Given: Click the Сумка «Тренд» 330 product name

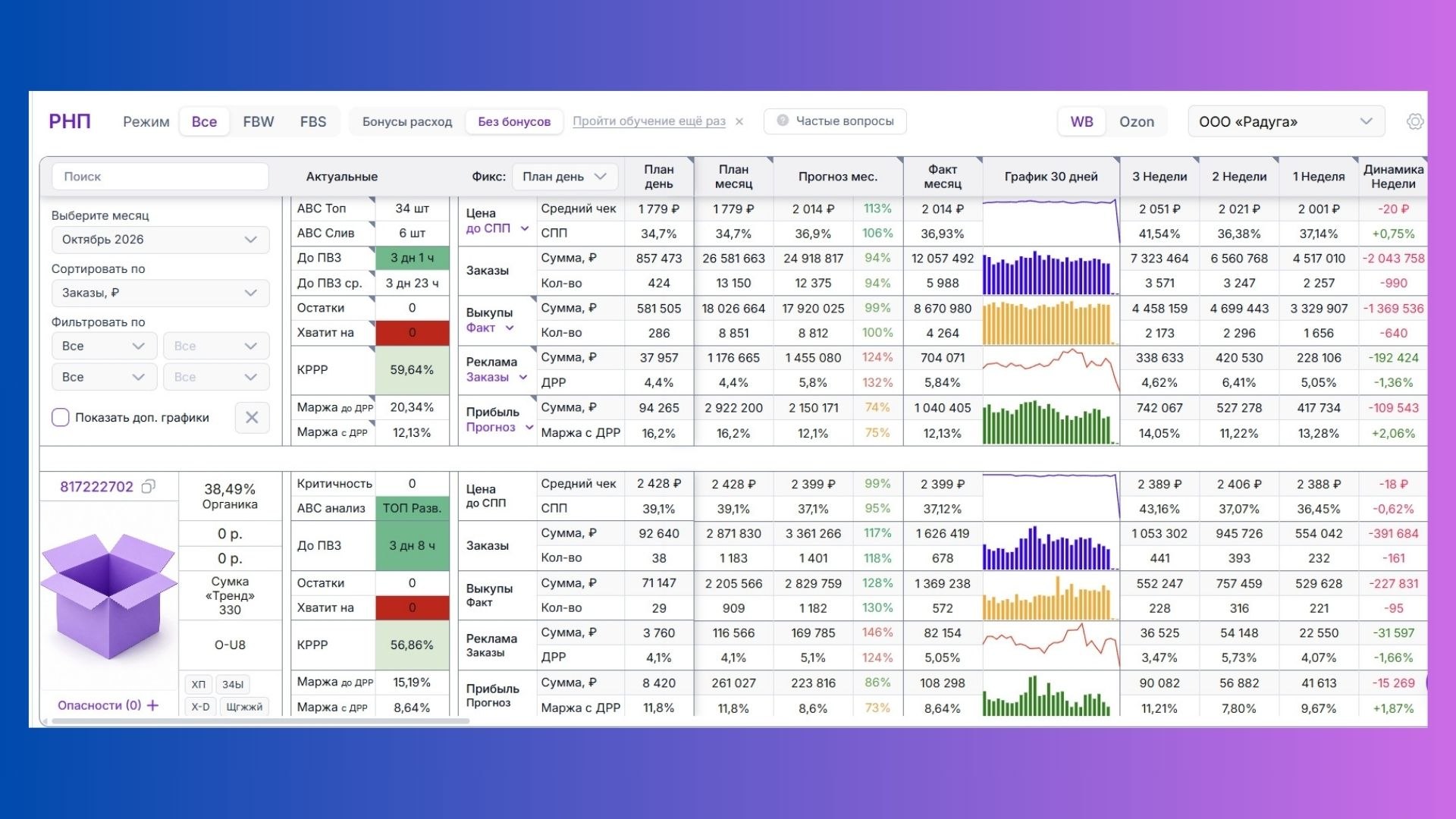Looking at the screenshot, I should click(x=230, y=595).
